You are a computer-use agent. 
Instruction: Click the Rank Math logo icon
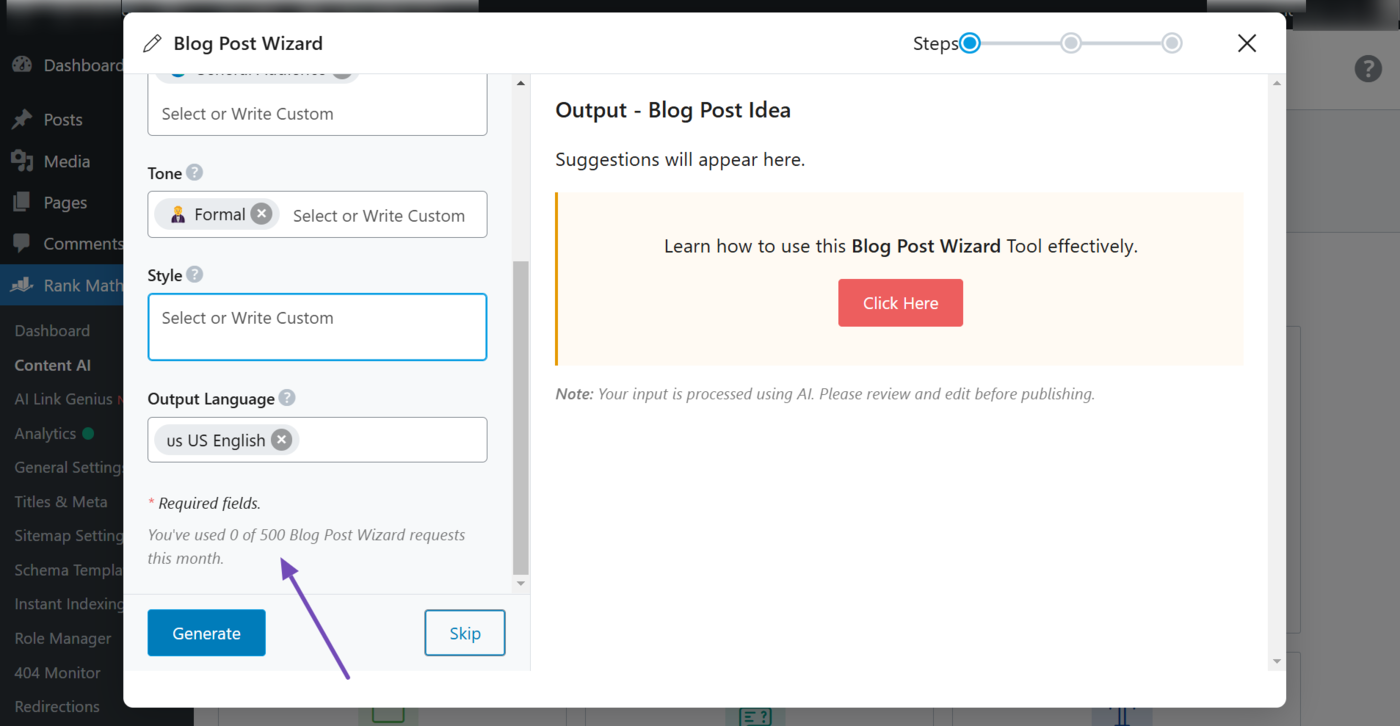coord(22,285)
